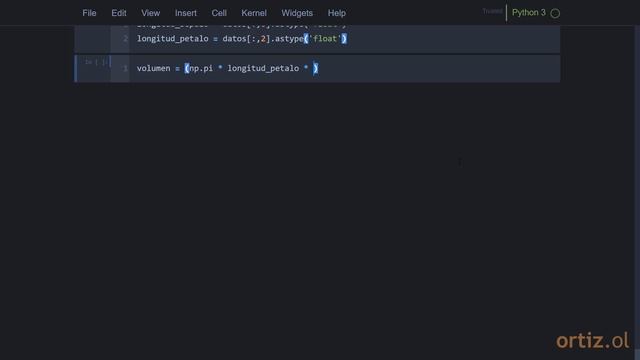The image size is (640, 360).
Task: Open the Edit menu
Action: pyautogui.click(x=119, y=13)
